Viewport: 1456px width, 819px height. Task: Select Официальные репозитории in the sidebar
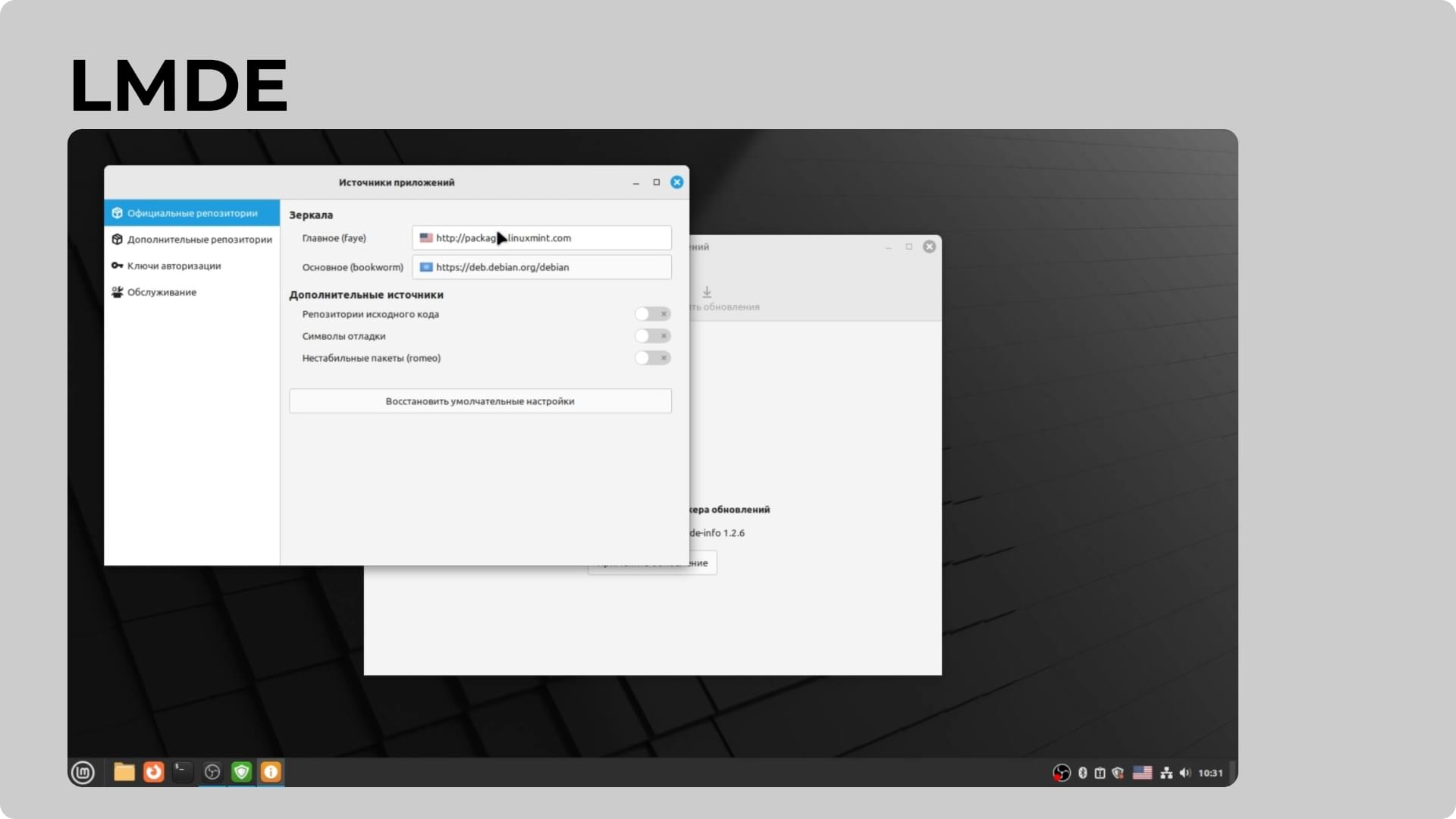pyautogui.click(x=192, y=213)
